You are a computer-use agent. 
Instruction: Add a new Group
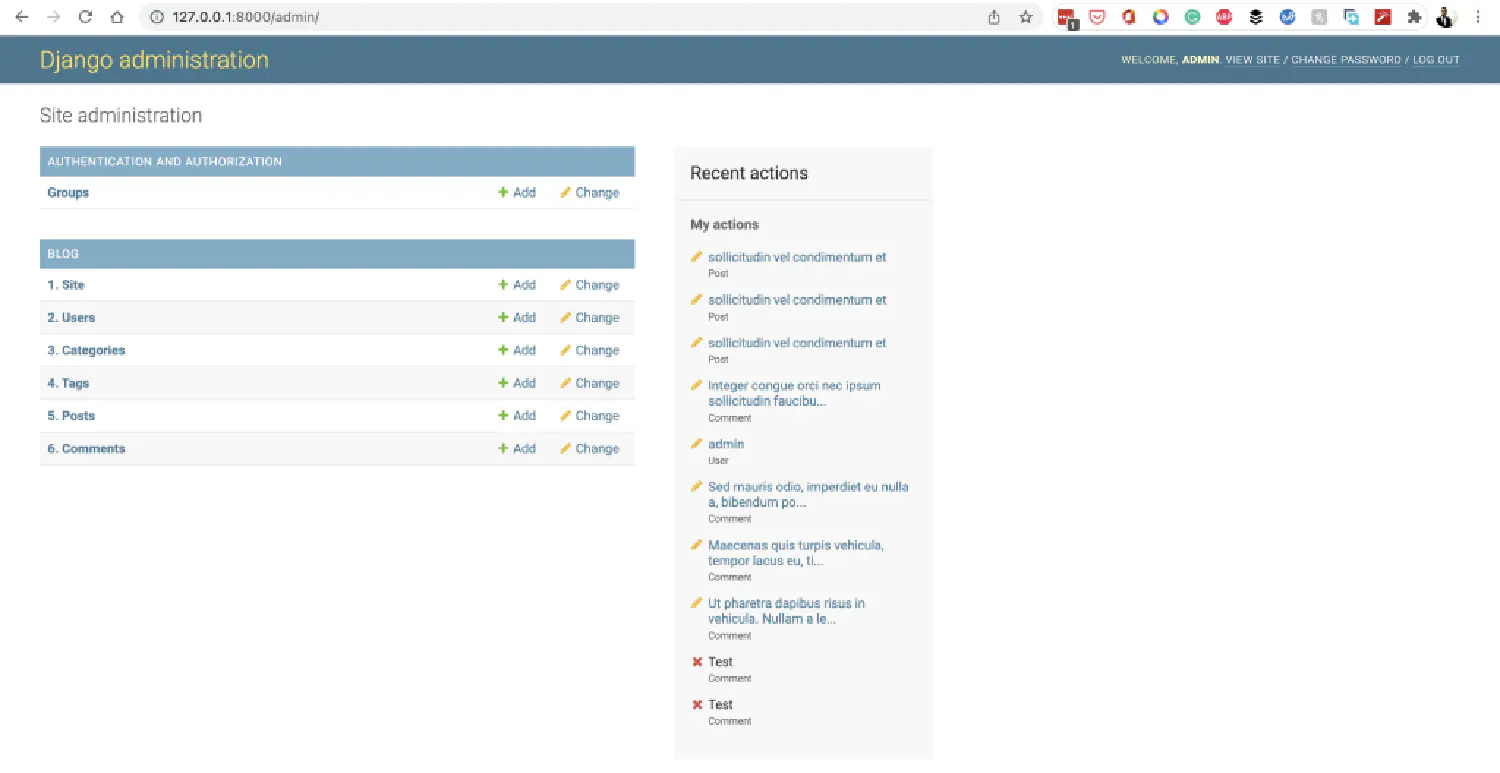517,192
